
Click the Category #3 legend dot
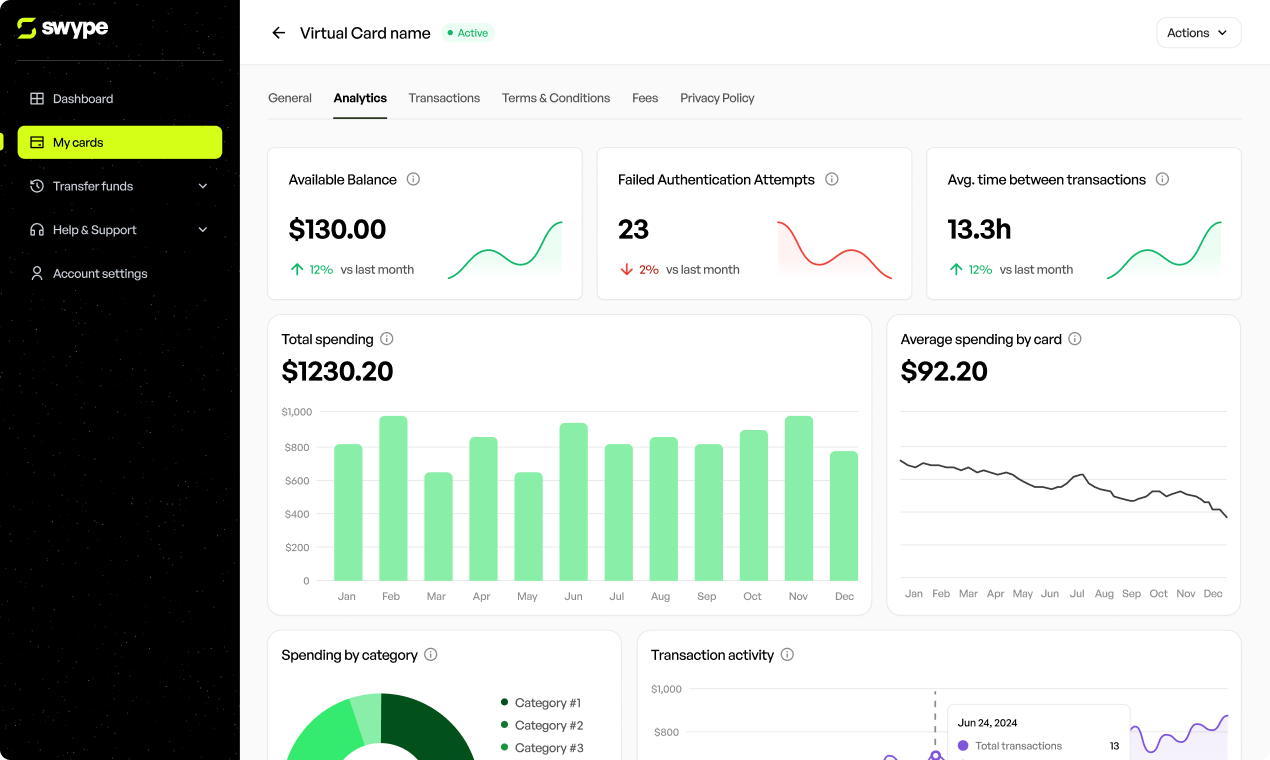[x=505, y=748]
